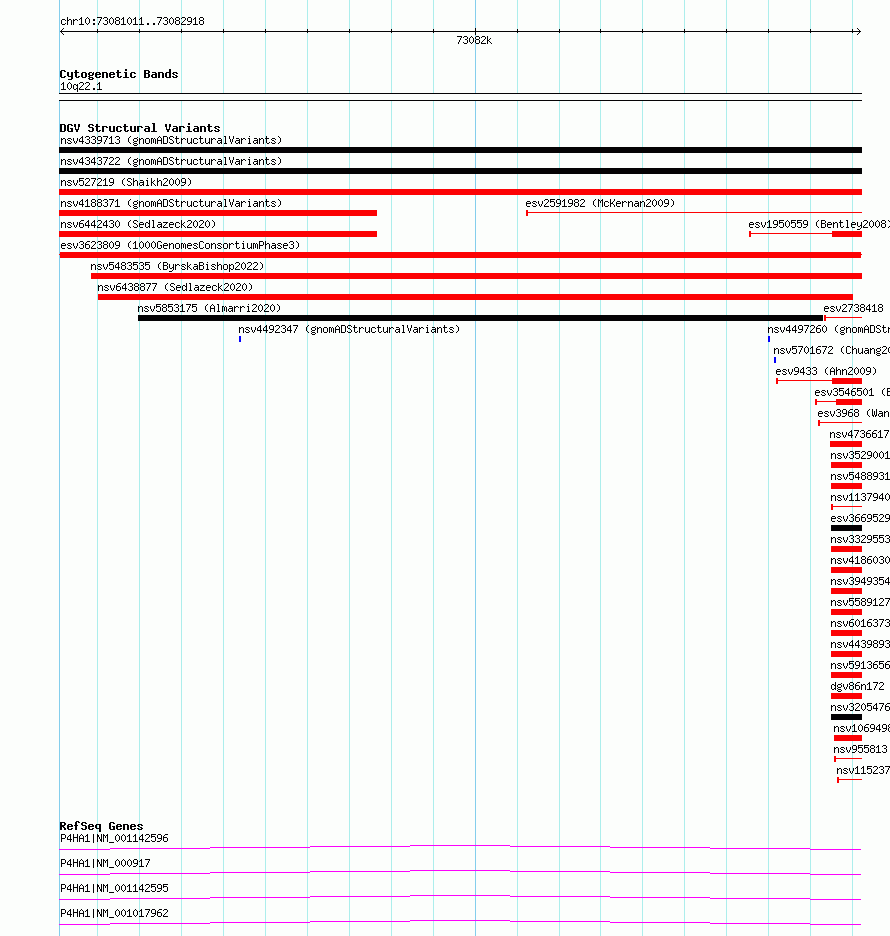Click the left arrow end of ruler

[x=62, y=32]
